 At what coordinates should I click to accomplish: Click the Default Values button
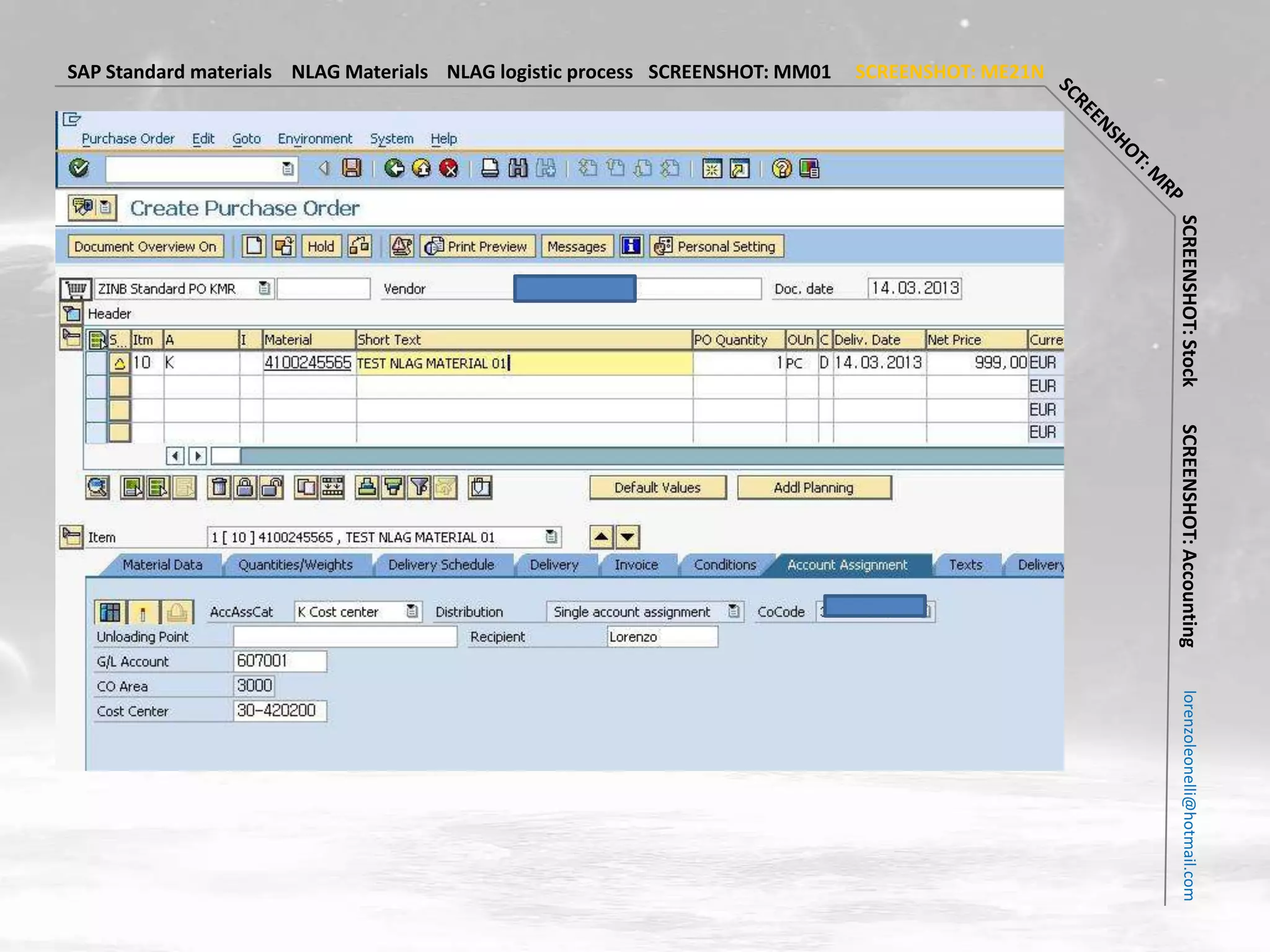(x=657, y=488)
